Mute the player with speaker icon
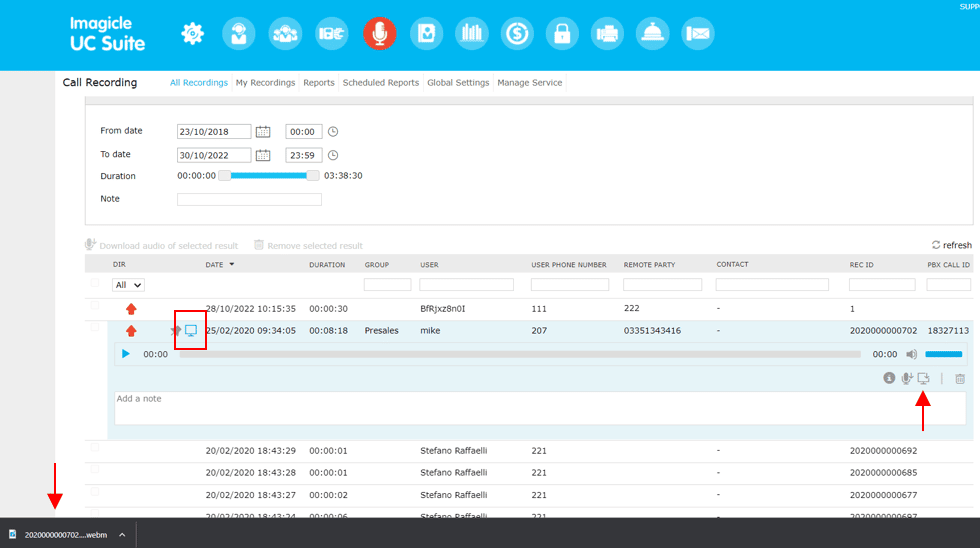 tap(911, 354)
